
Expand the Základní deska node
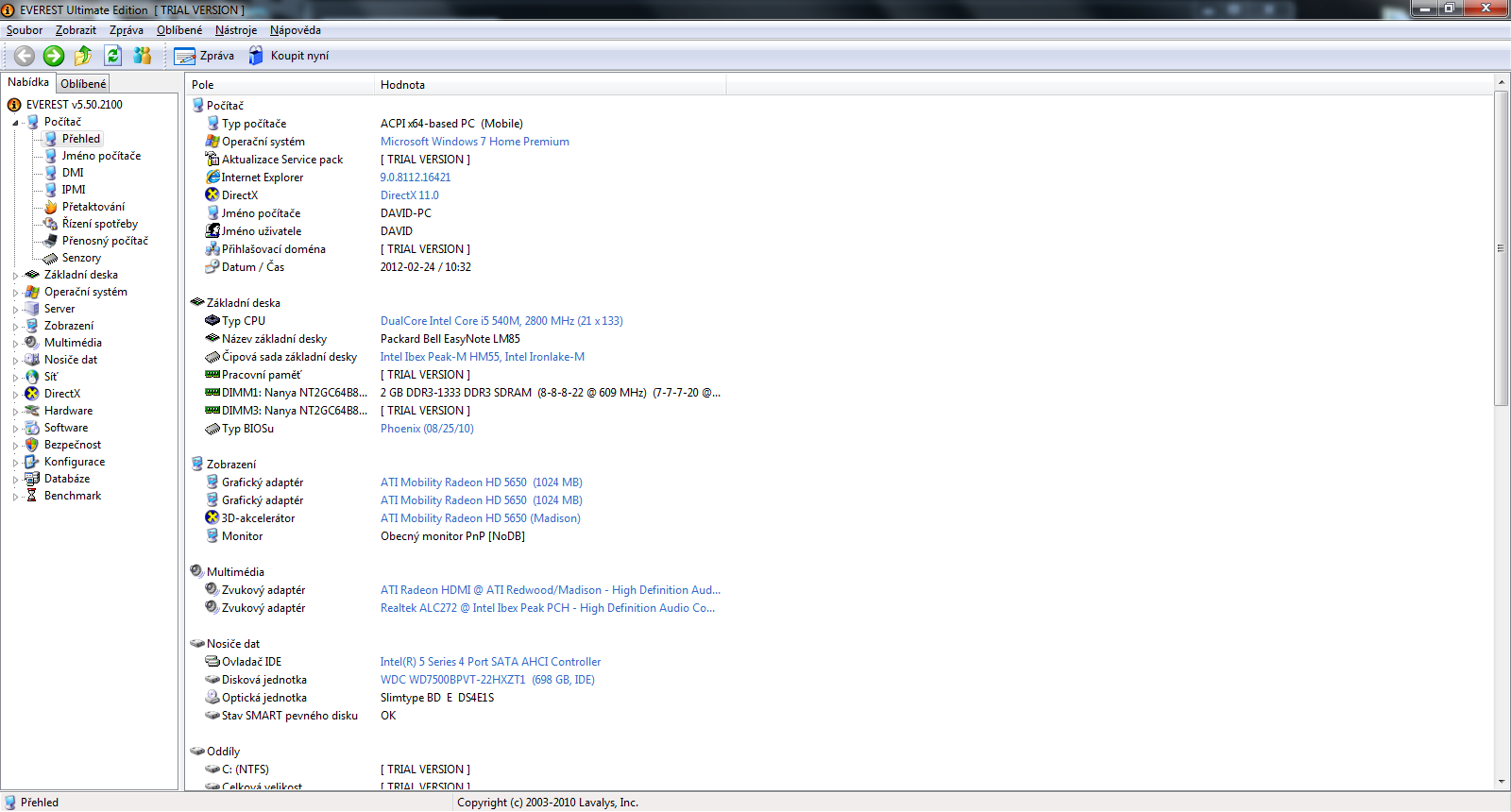pos(16,276)
